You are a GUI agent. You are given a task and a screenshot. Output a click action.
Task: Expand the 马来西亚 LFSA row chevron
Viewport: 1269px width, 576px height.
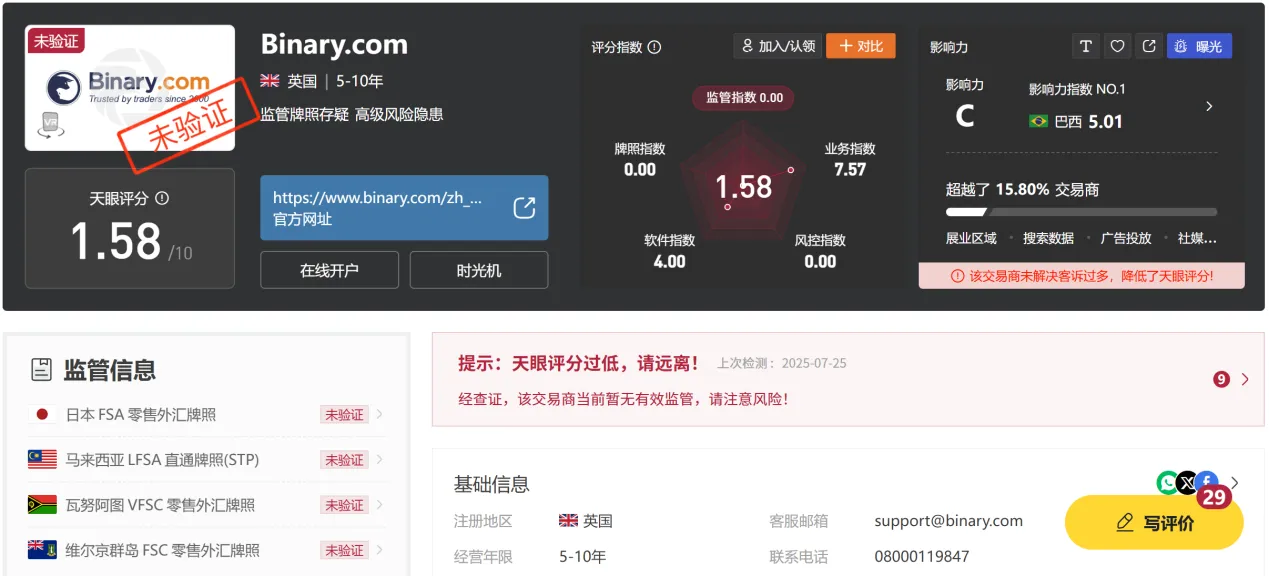pyautogui.click(x=379, y=459)
